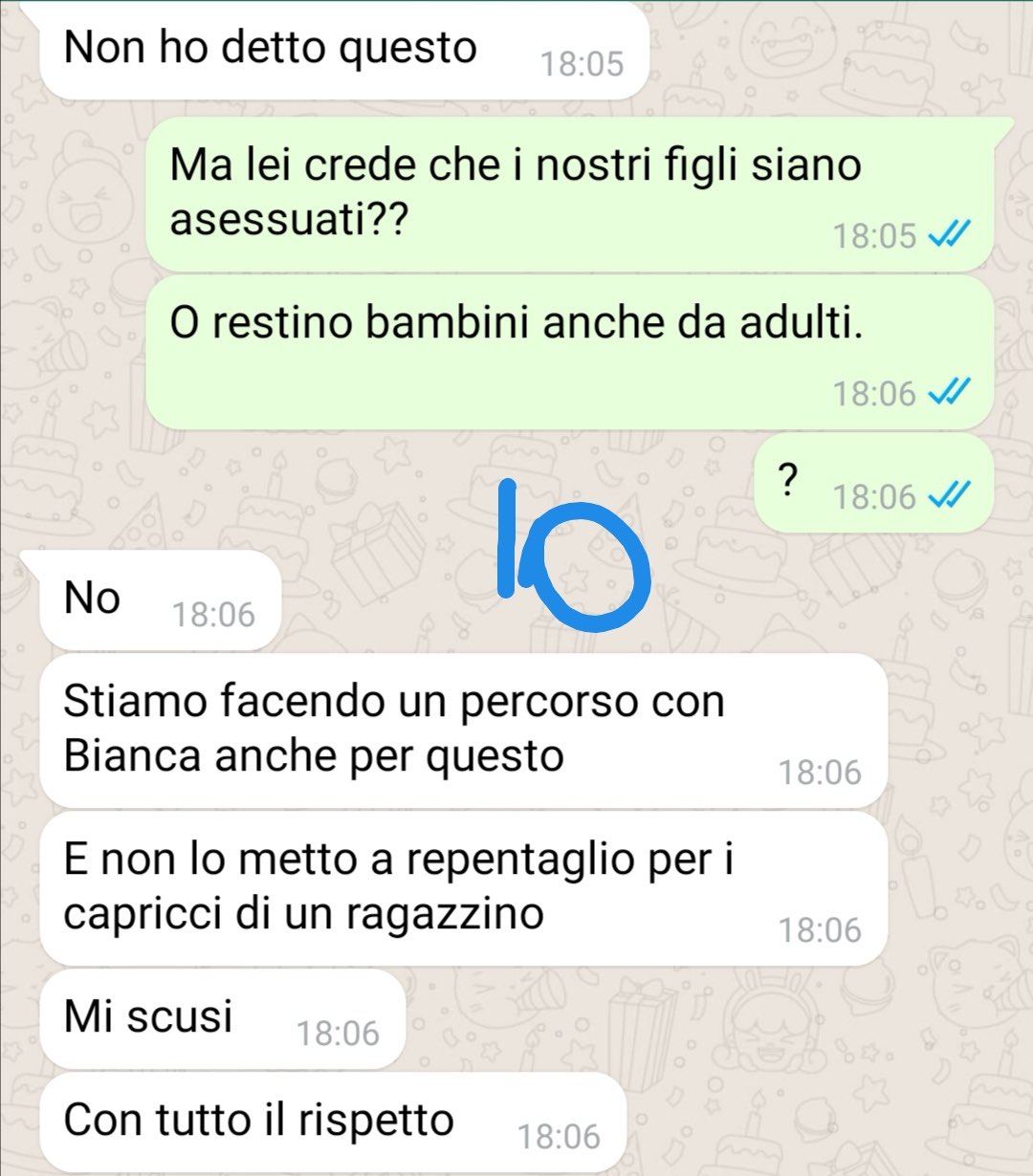Image resolution: width=1033 pixels, height=1176 pixels.
Task: Click the timestamp on the Bianca message
Action: click(820, 773)
